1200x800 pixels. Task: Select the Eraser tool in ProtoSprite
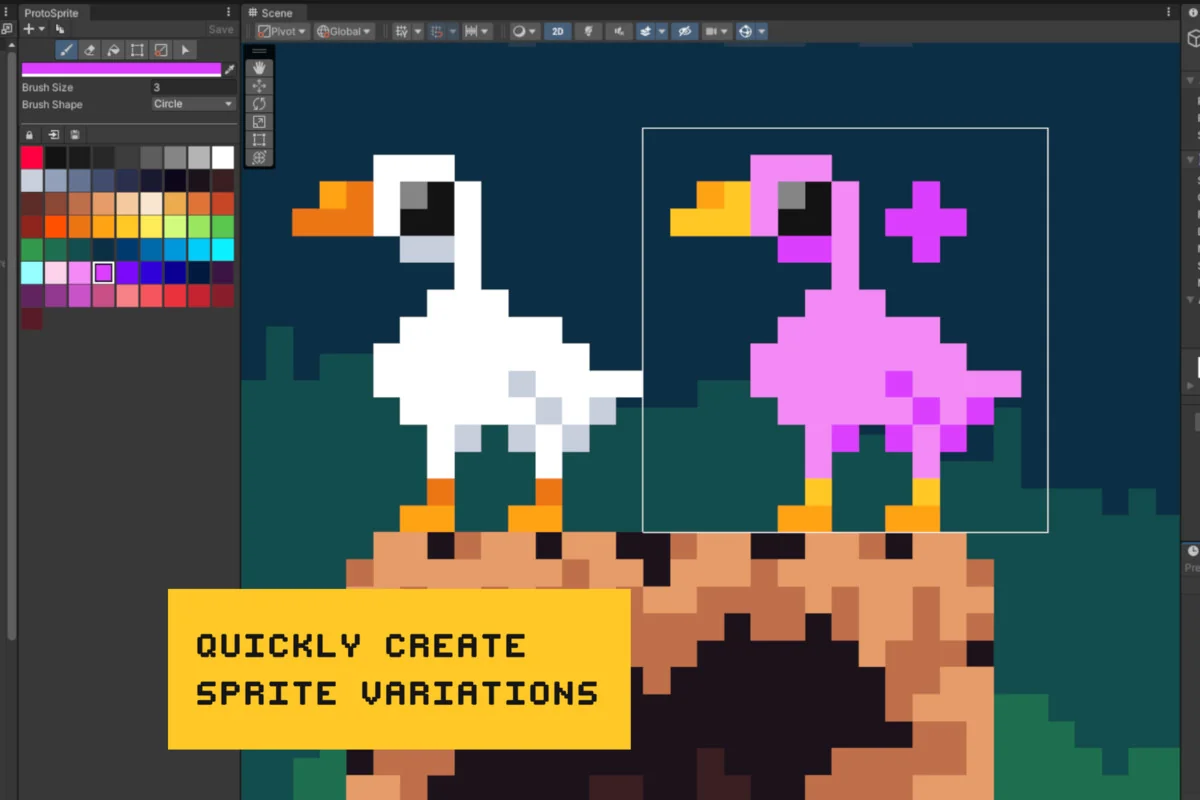[x=90, y=50]
